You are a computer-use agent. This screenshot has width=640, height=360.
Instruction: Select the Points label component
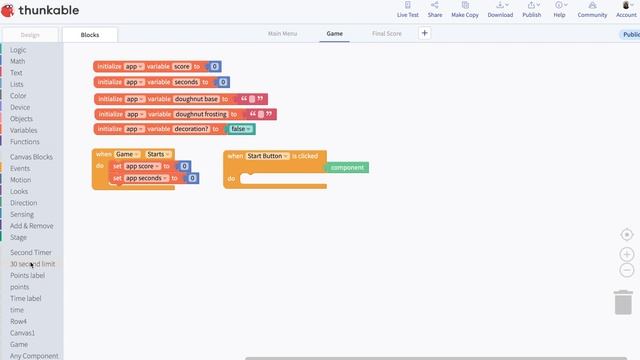28,276
